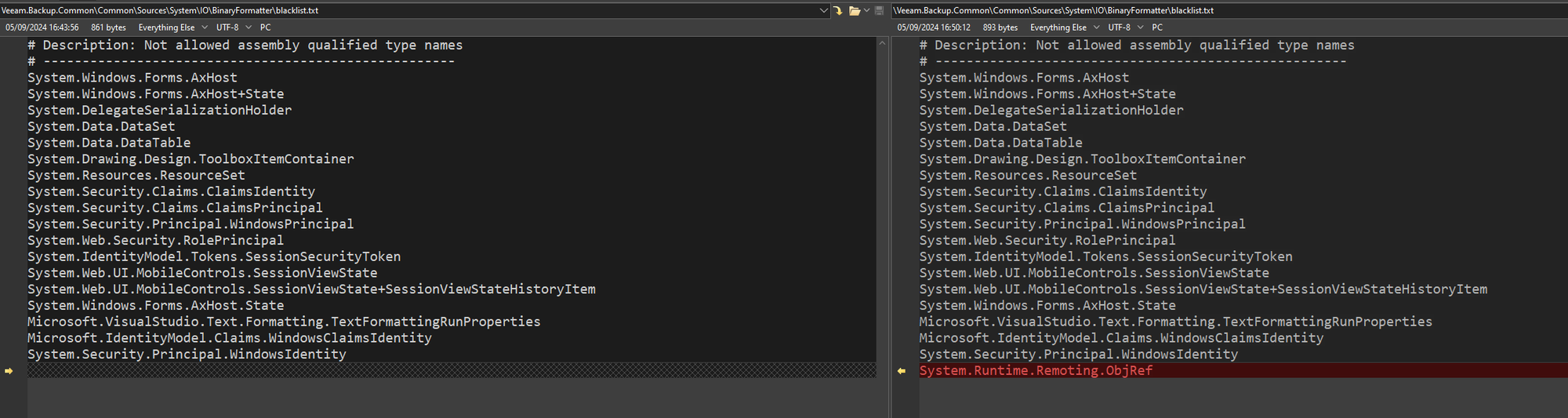Click the Description comment line in right pane
Image resolution: width=1568 pixels, height=418 pixels.
[1137, 45]
